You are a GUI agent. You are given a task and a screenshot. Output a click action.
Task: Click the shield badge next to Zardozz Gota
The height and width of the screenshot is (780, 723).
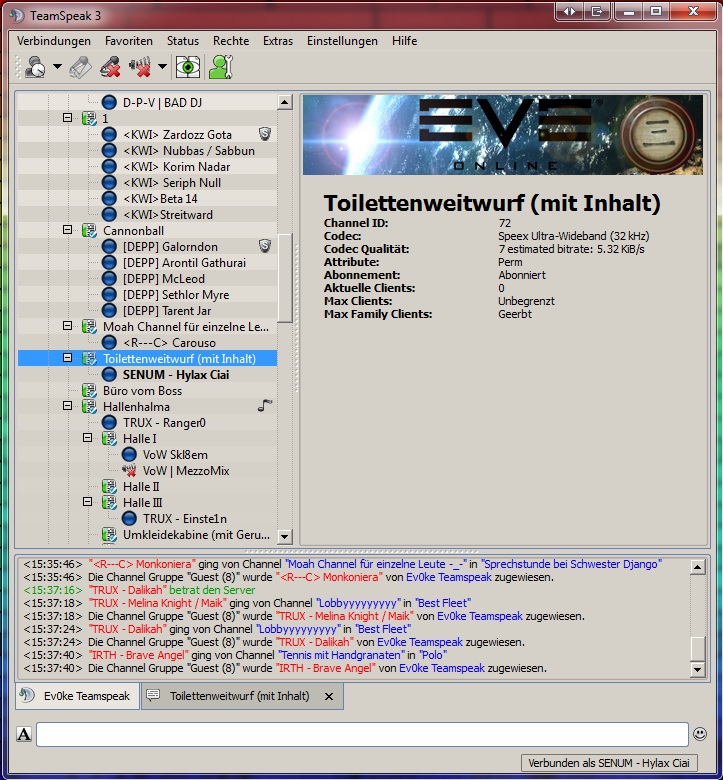point(265,134)
